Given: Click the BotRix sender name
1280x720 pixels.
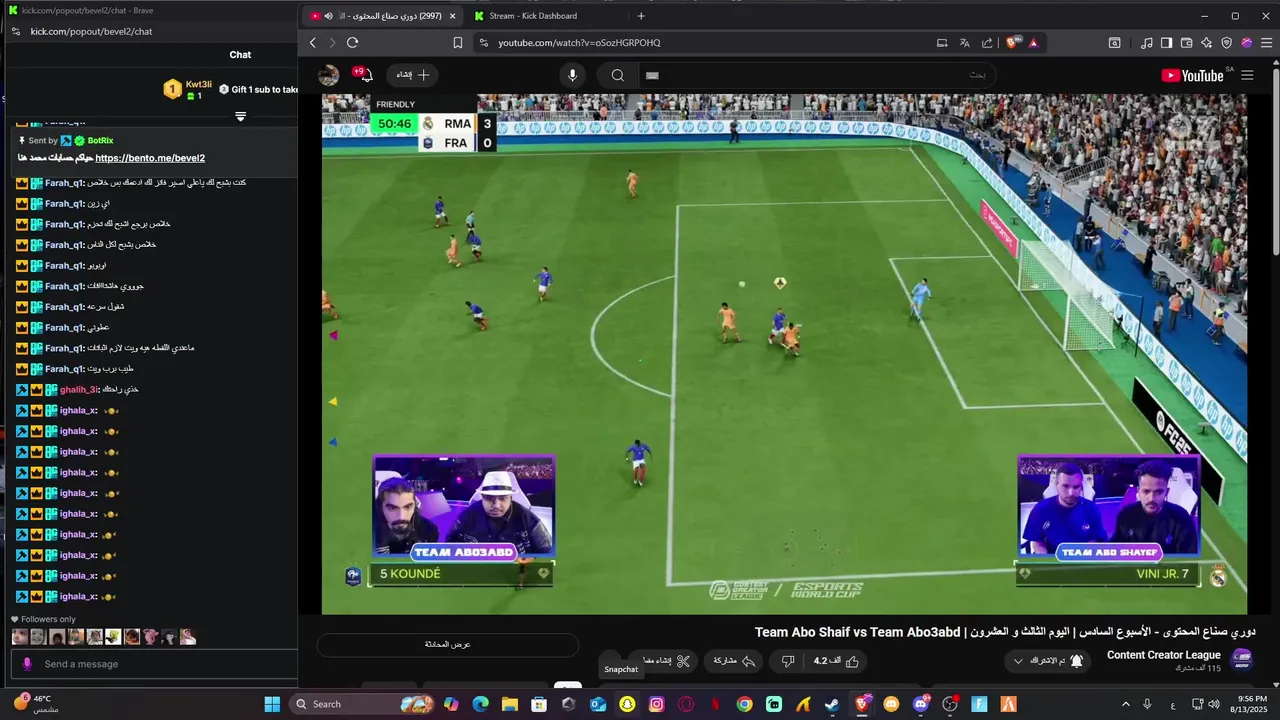Looking at the screenshot, I should point(100,141).
